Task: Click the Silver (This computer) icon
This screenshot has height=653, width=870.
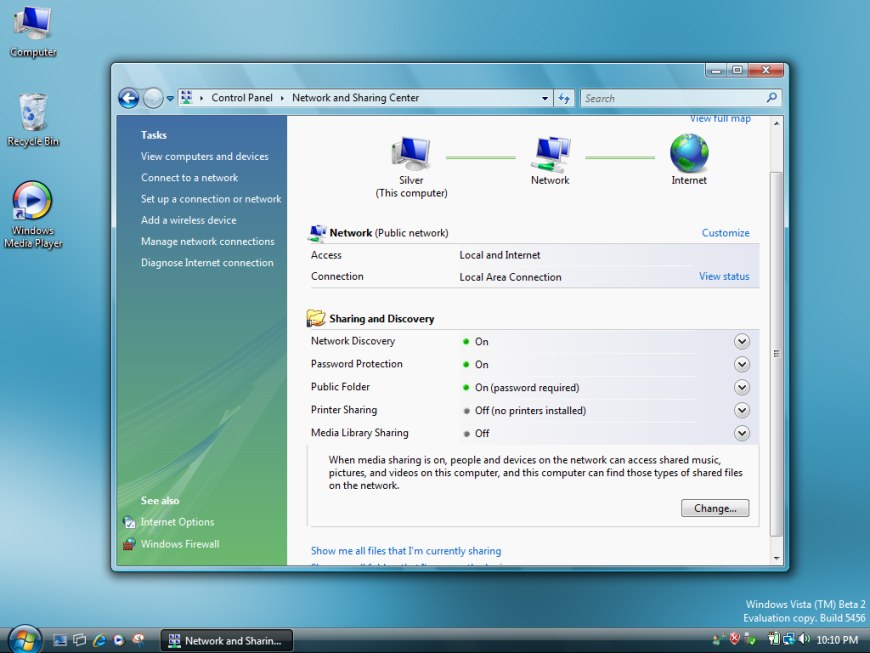Action: coord(411,153)
